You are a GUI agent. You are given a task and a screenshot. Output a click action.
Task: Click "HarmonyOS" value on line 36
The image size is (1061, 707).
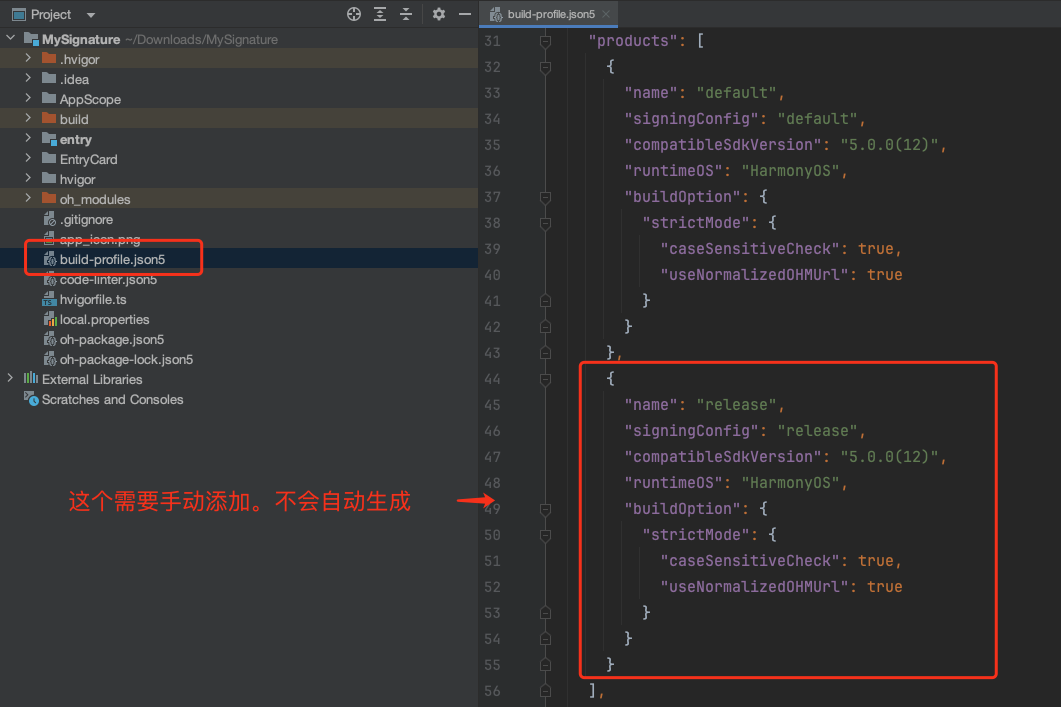[790, 171]
